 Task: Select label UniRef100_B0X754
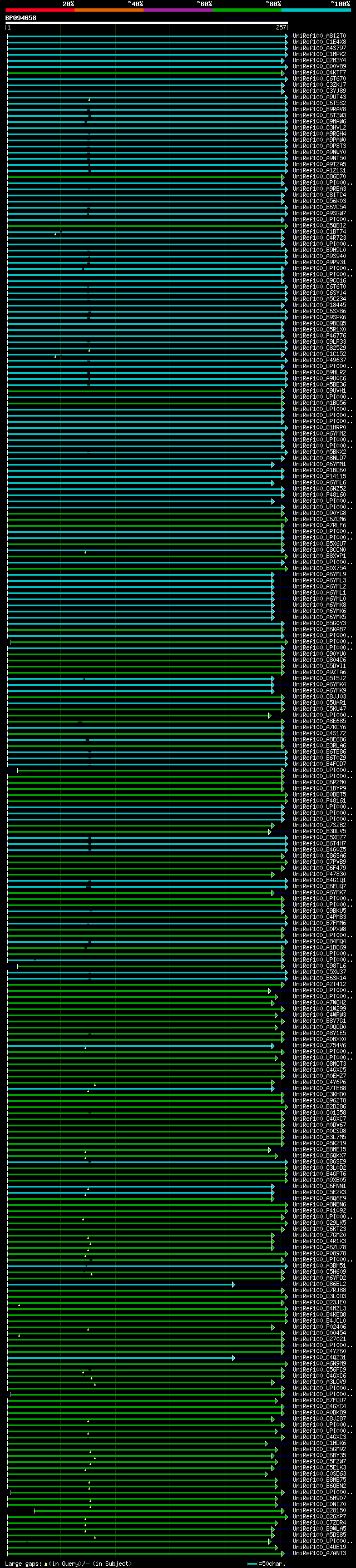pos(319,568)
